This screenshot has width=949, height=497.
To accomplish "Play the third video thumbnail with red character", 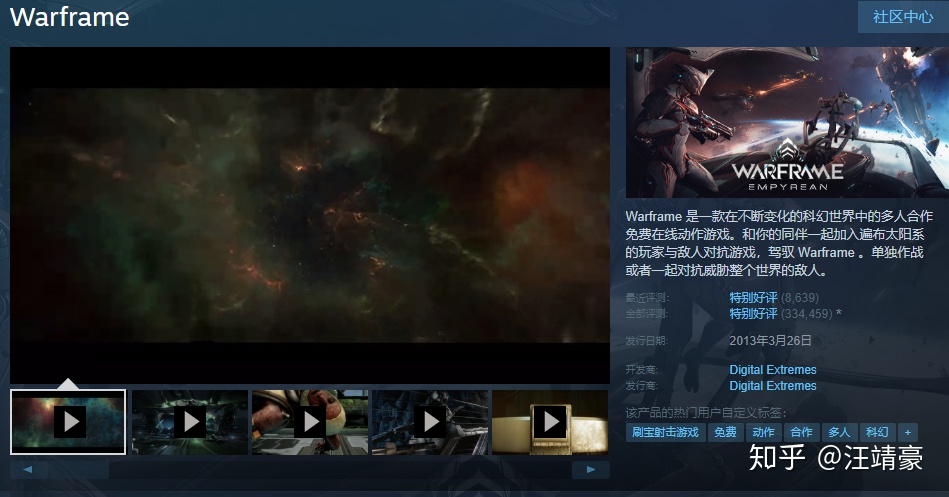I will pos(310,422).
